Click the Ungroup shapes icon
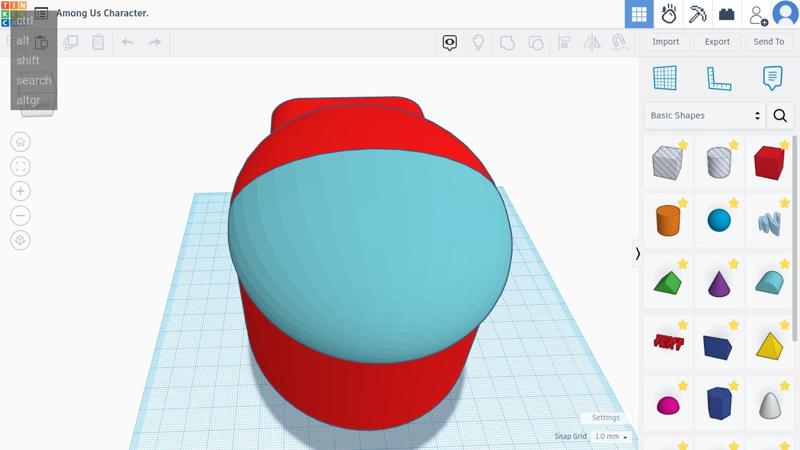This screenshot has height=450, width=800. (535, 42)
